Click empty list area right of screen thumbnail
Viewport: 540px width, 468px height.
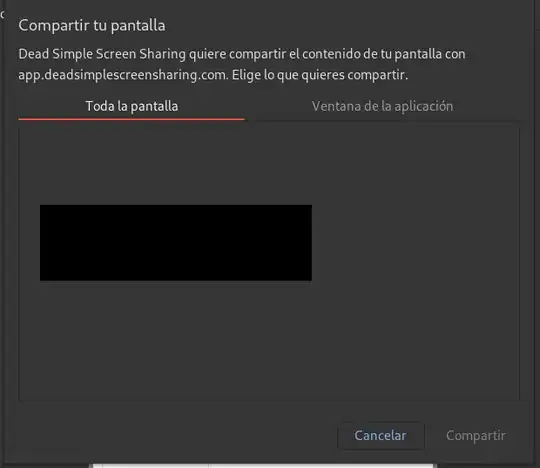tap(413, 242)
